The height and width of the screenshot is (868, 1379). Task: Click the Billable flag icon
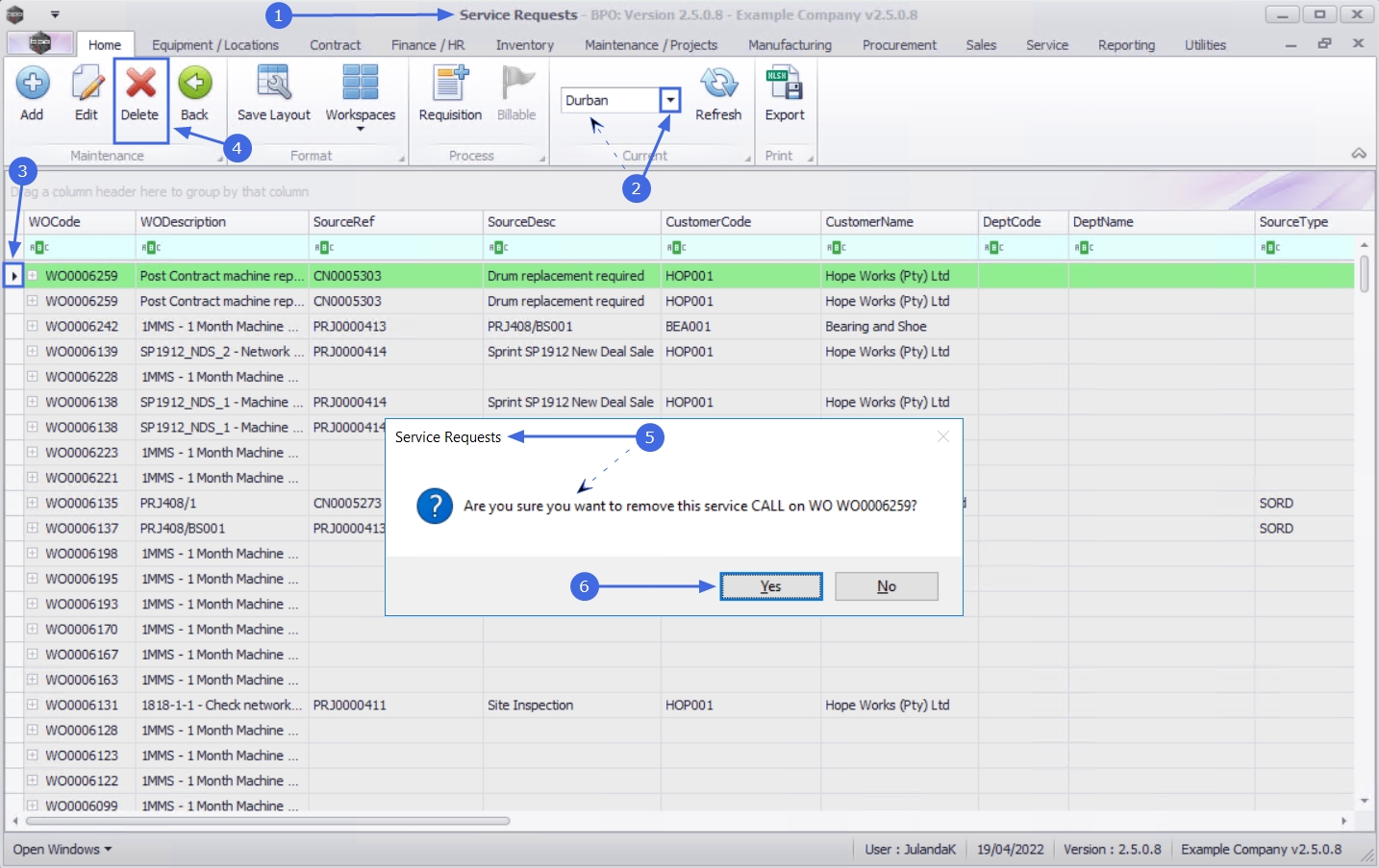click(517, 84)
